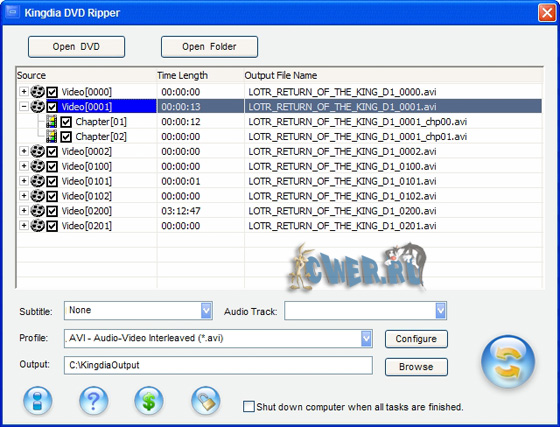This screenshot has height=427, width=560.
Task: Open the Profile format dropdown
Action: [x=366, y=338]
